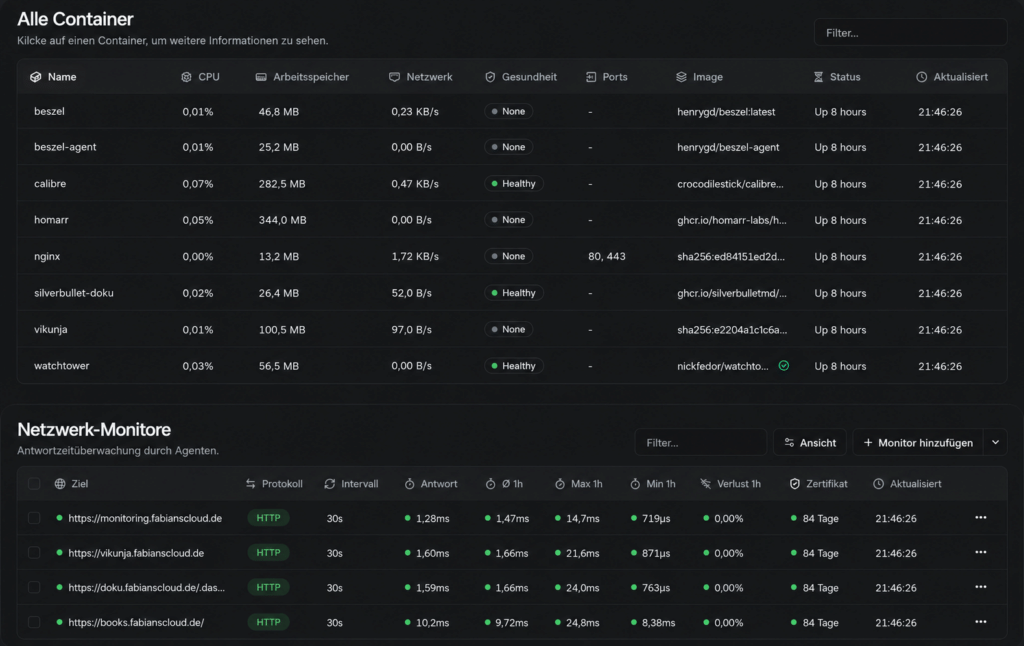Image resolution: width=1024 pixels, height=646 pixels.
Task: Sort monitors by the Verlust 1h column
Action: point(731,484)
